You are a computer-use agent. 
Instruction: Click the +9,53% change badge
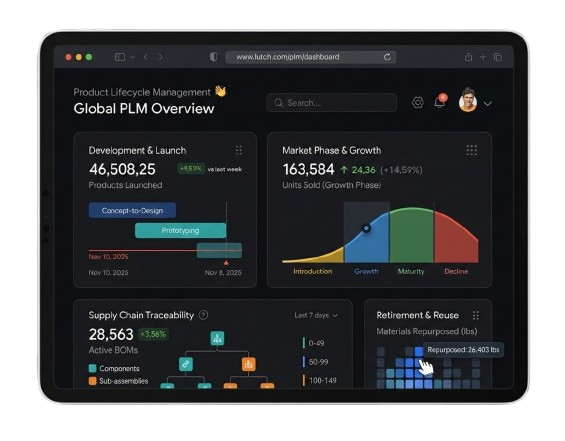tap(191, 169)
